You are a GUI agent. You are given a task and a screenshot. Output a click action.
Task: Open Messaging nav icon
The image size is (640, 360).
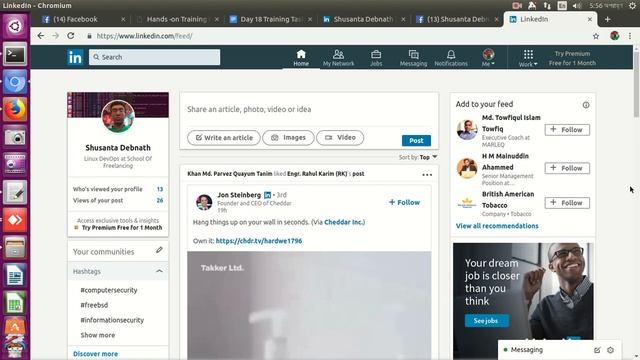coord(413,58)
